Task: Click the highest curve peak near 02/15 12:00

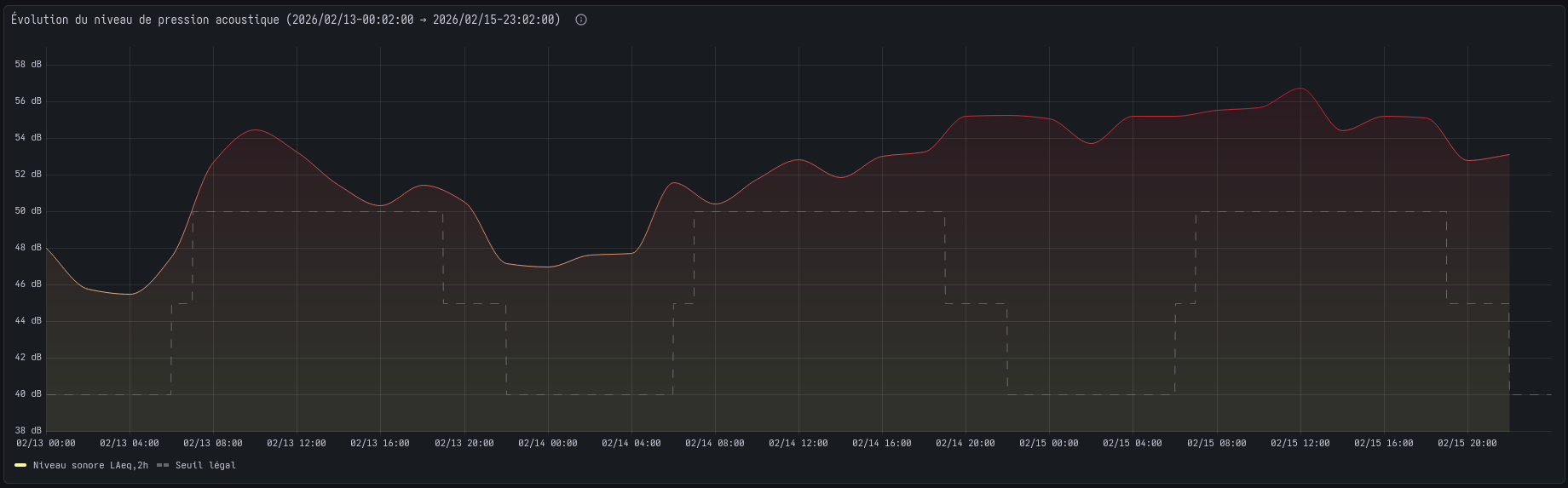Action: click(1300, 89)
